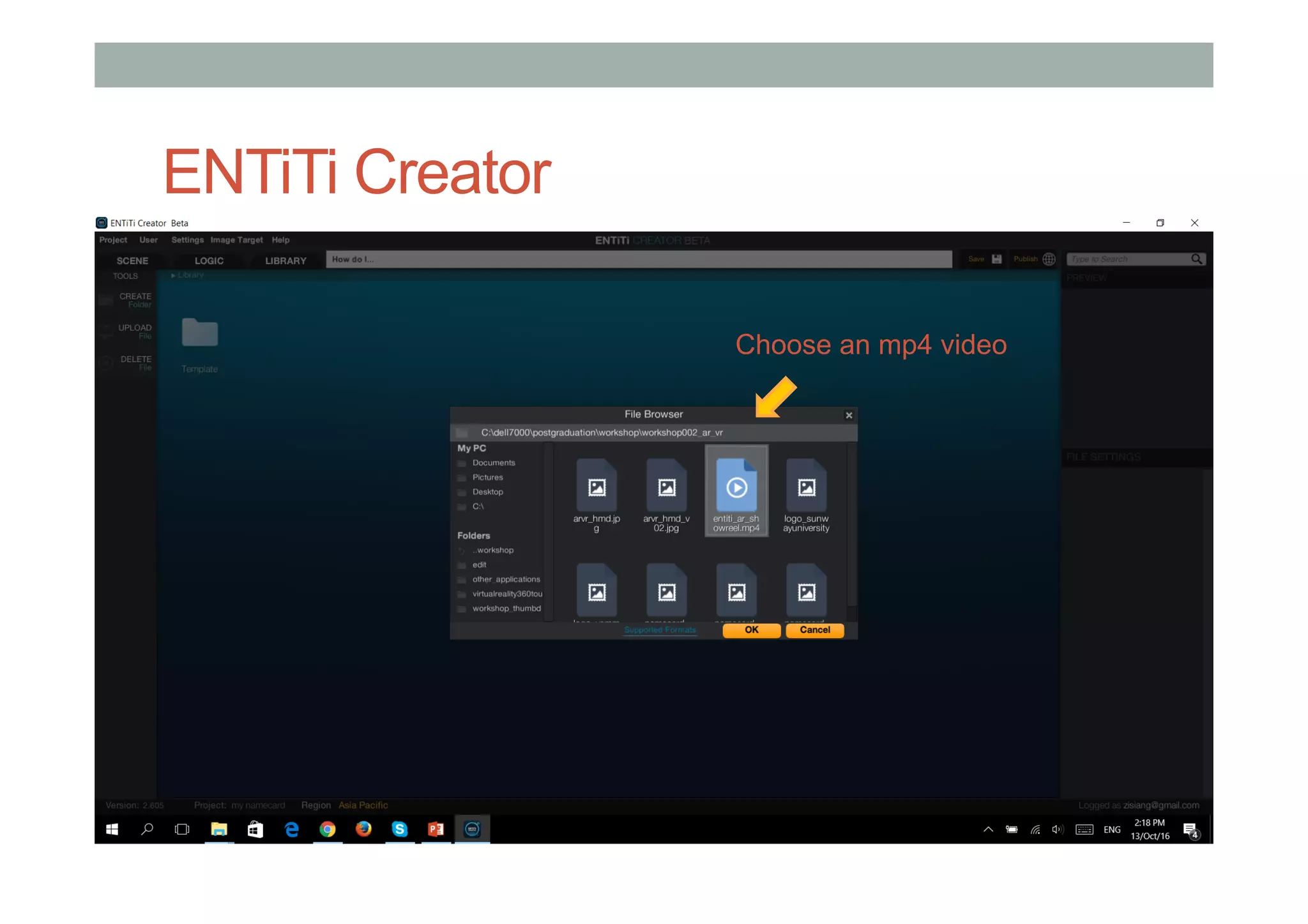The height and width of the screenshot is (924, 1308).
Task: Select the entiti_ar_showreel.mp4 video file
Action: pos(736,491)
